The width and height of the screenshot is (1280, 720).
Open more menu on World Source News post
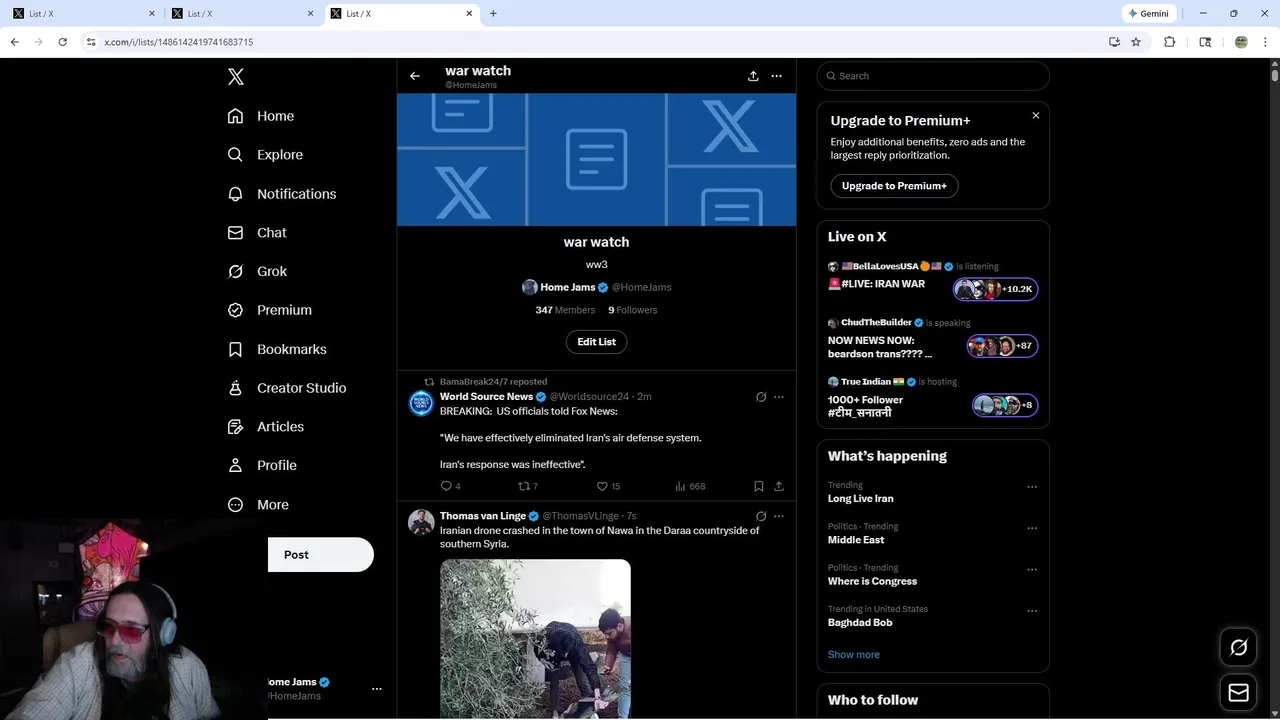pyautogui.click(x=779, y=397)
